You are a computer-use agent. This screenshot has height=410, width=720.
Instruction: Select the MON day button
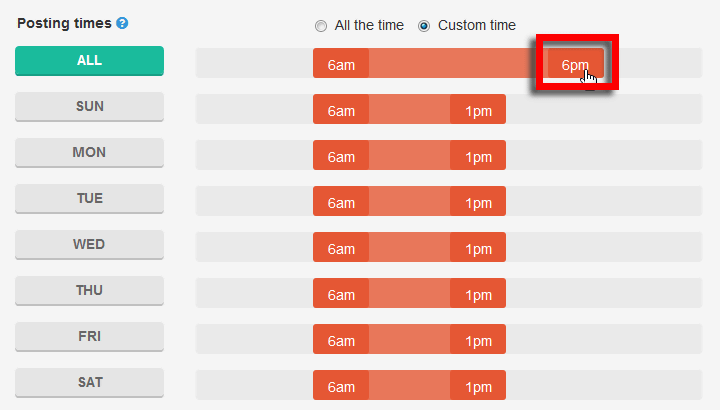pos(90,152)
